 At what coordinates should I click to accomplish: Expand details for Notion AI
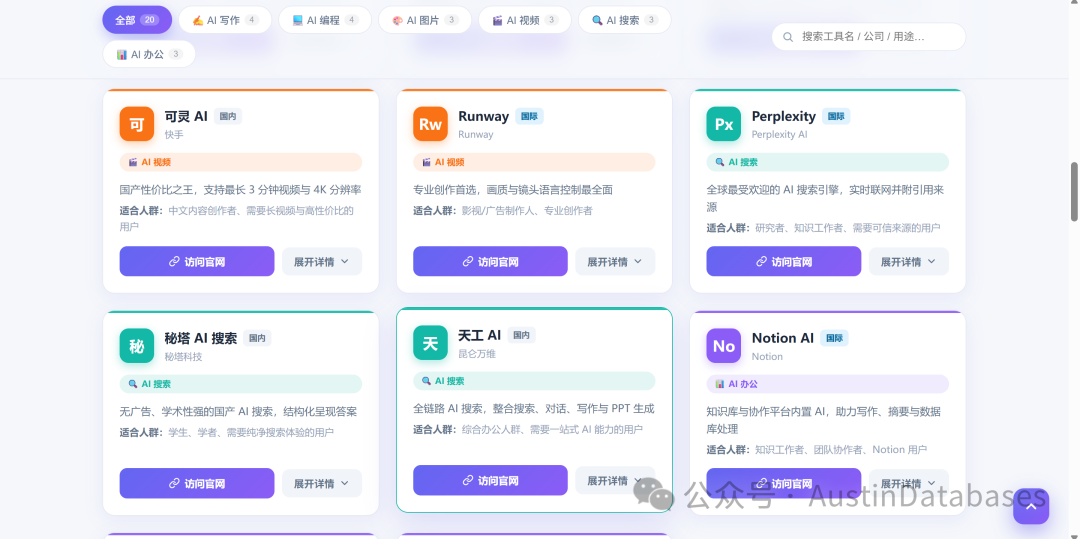908,483
